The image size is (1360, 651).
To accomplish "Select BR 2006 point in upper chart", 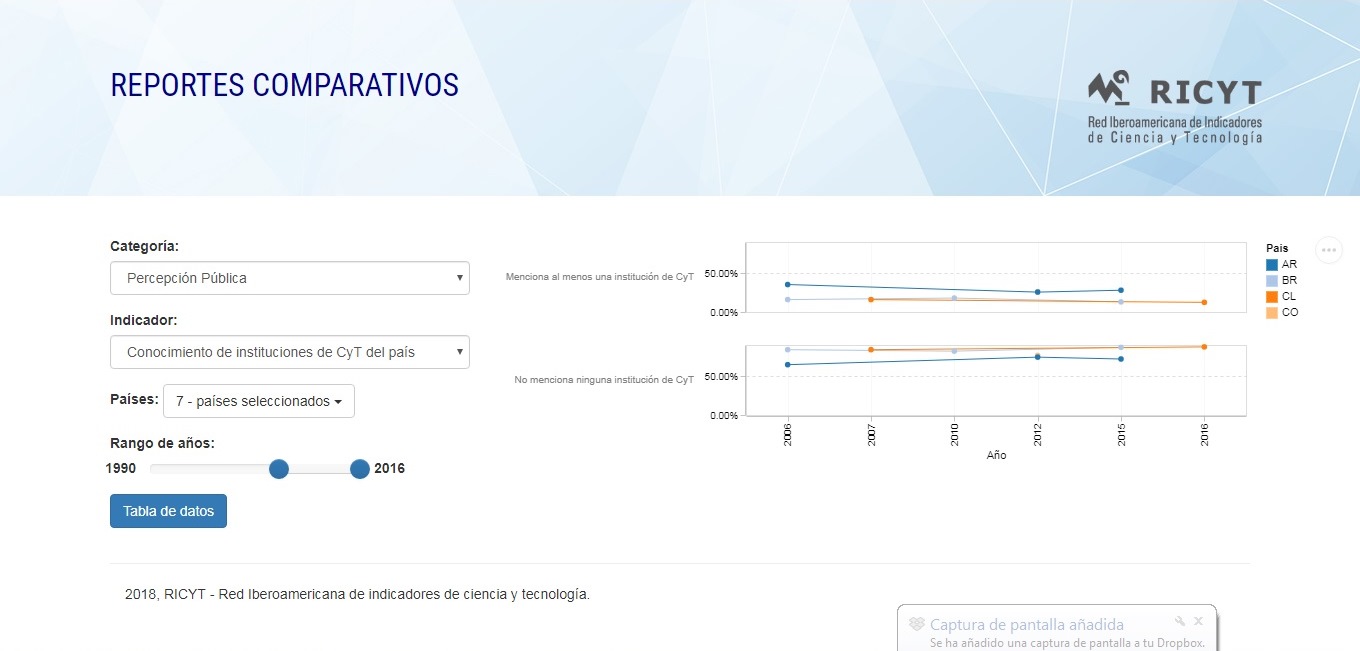I will point(788,299).
